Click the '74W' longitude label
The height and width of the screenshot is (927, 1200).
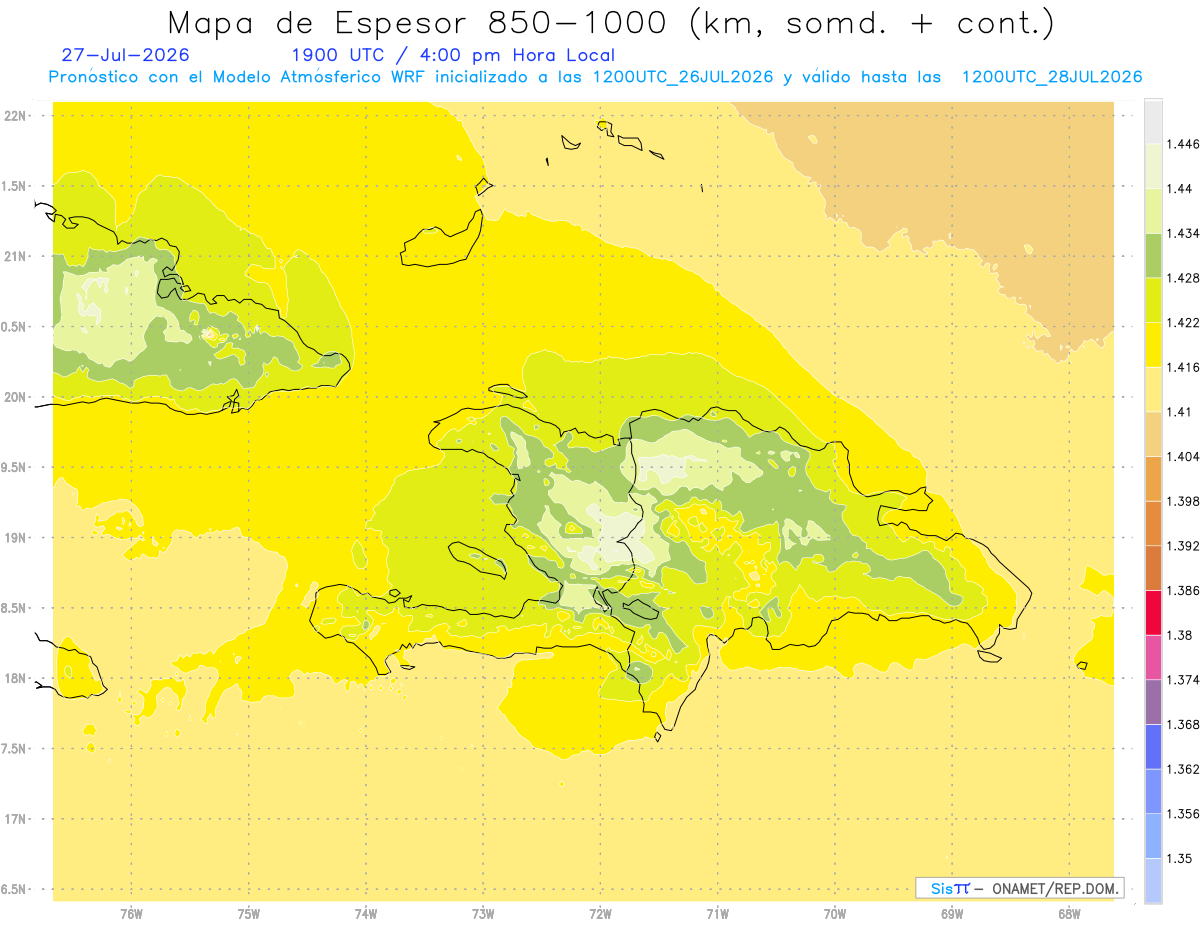point(366,914)
